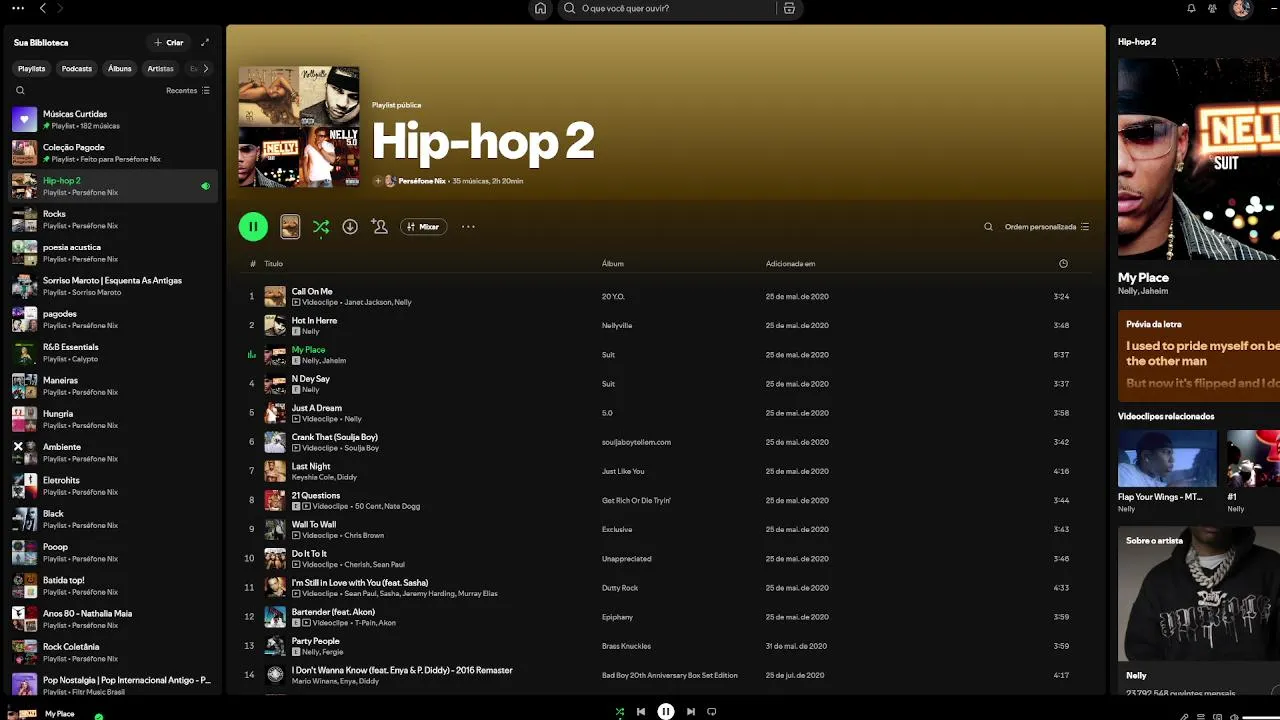Click the Mixar button
Screen dimensions: 1280x720
[423, 227]
